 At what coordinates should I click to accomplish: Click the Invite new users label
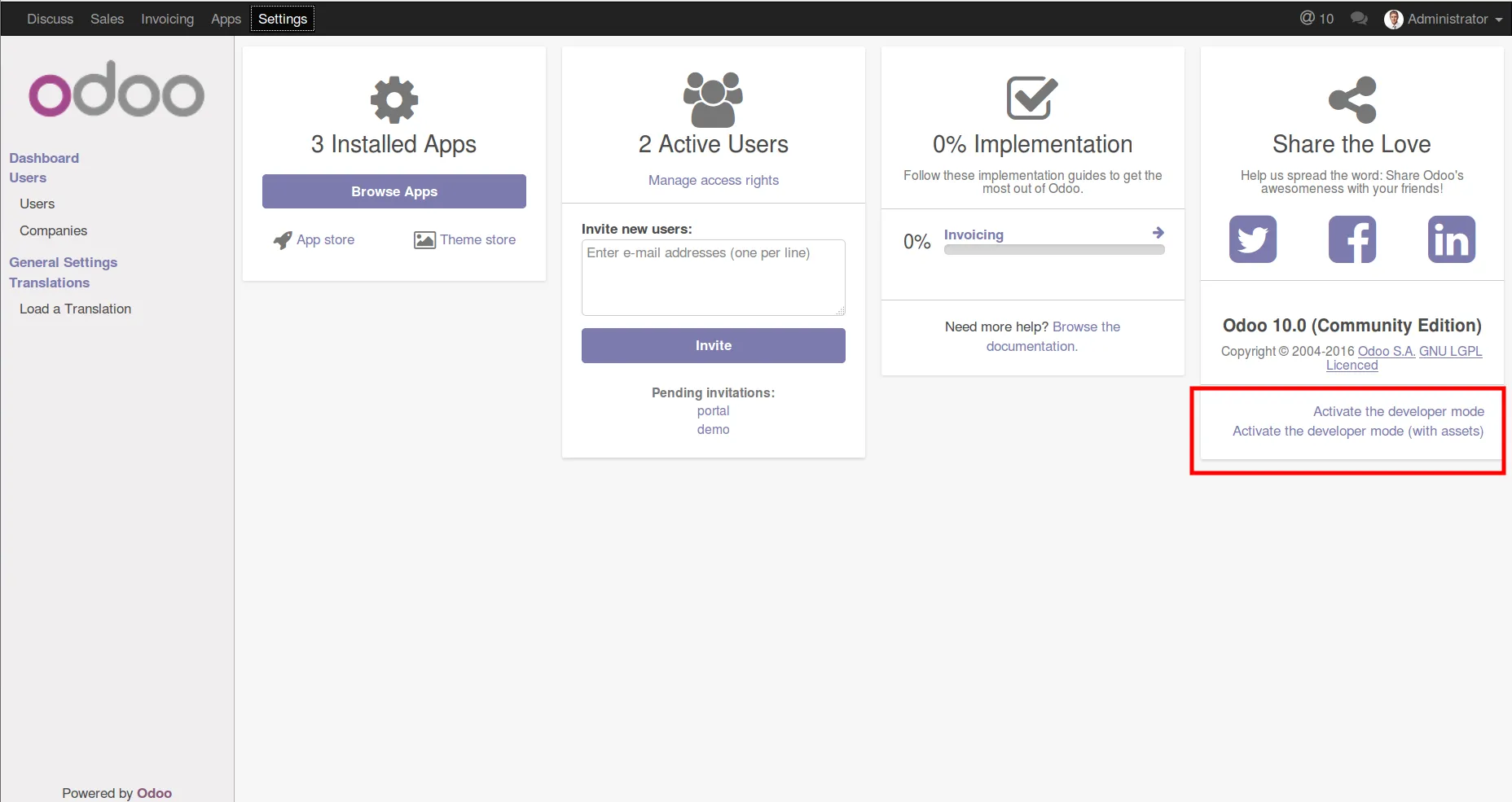tap(637, 229)
